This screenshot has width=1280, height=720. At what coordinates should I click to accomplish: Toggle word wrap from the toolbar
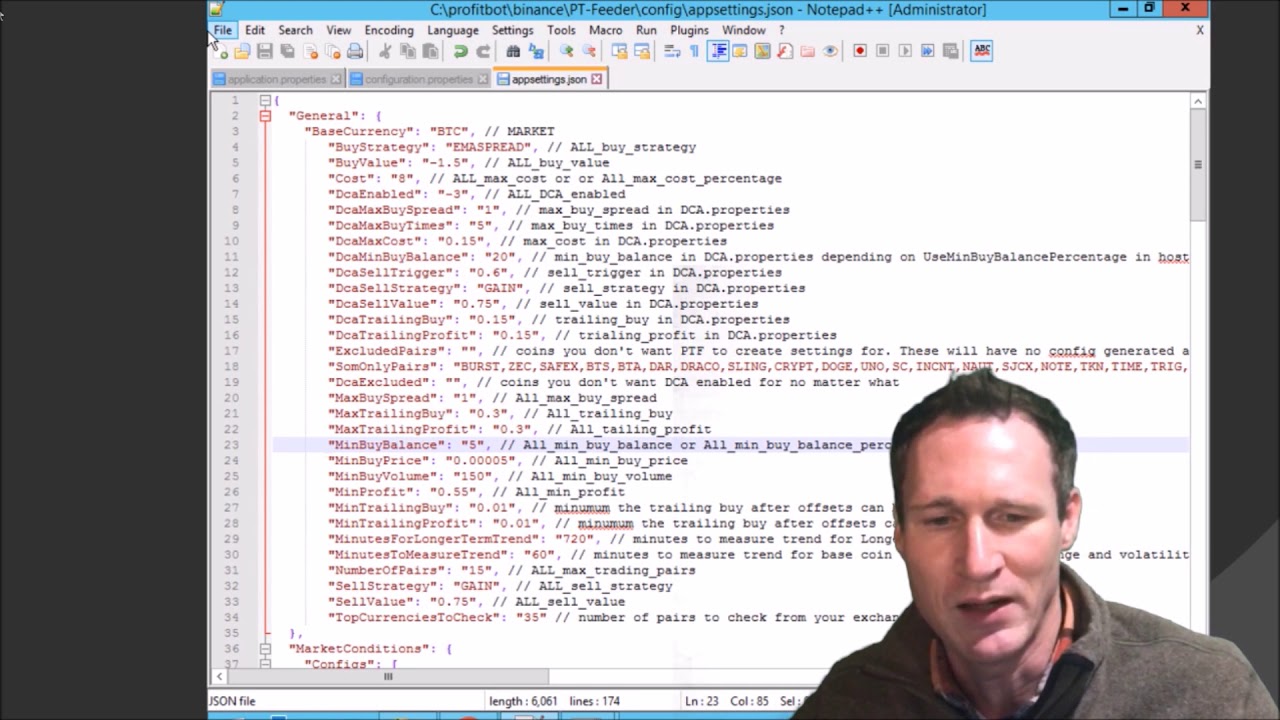(x=672, y=51)
